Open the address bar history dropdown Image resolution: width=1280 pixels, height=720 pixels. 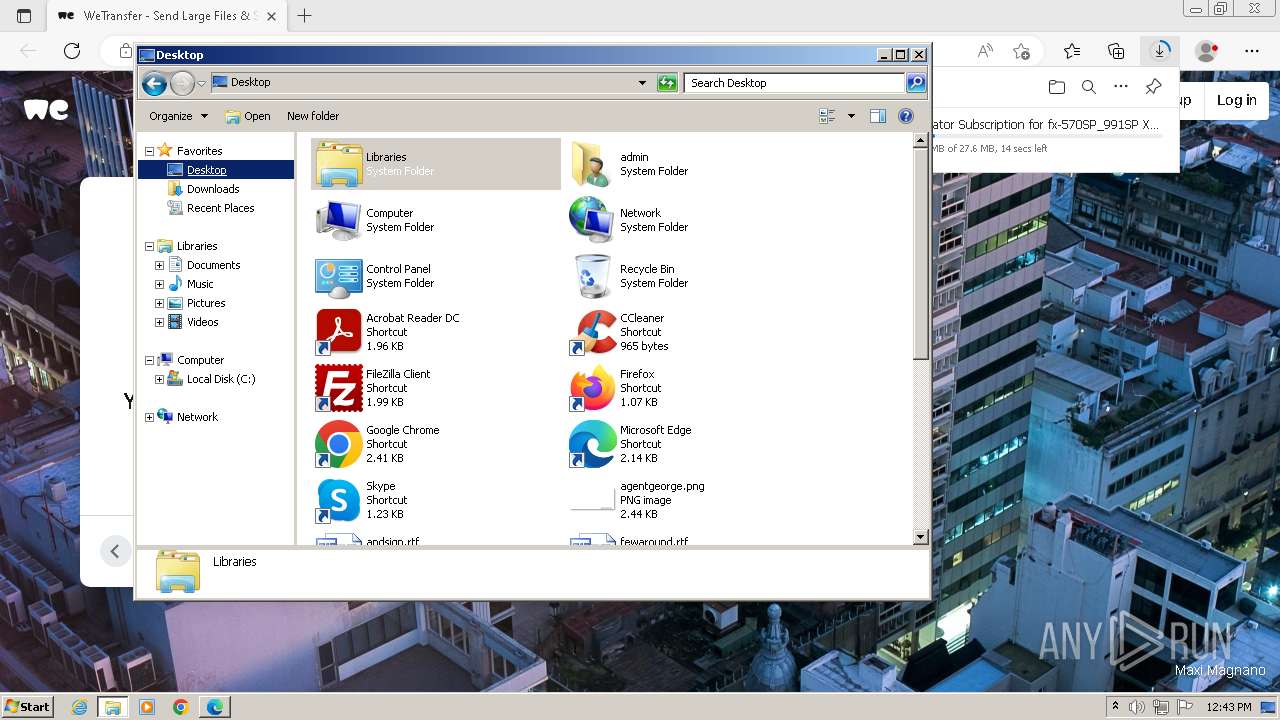point(642,83)
